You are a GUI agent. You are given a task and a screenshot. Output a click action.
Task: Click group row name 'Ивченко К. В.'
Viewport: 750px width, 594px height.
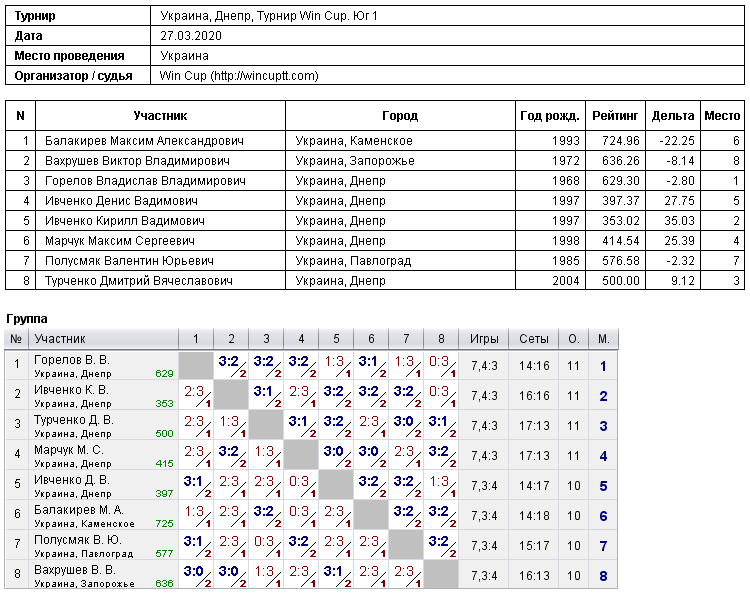coord(71,390)
